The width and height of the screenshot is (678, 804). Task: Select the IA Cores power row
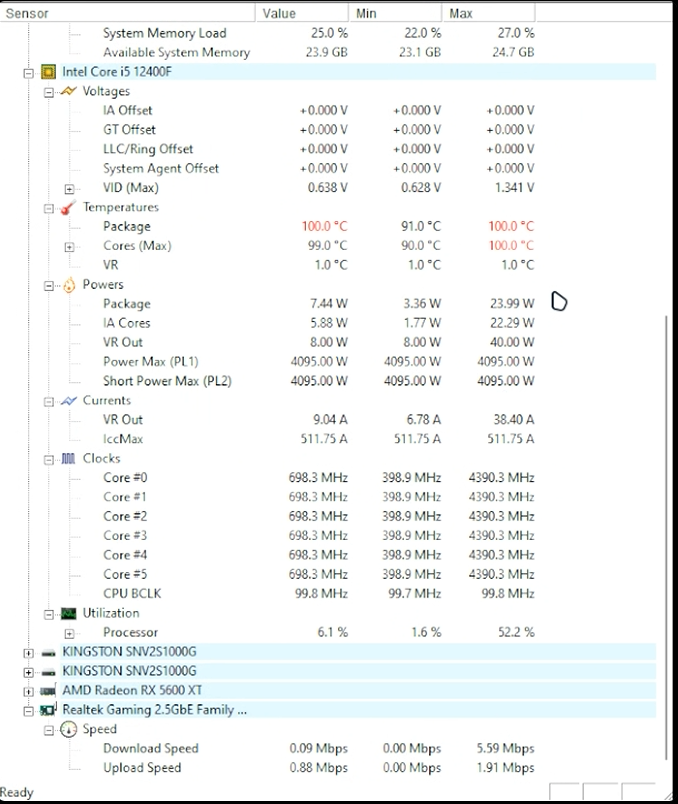point(318,323)
